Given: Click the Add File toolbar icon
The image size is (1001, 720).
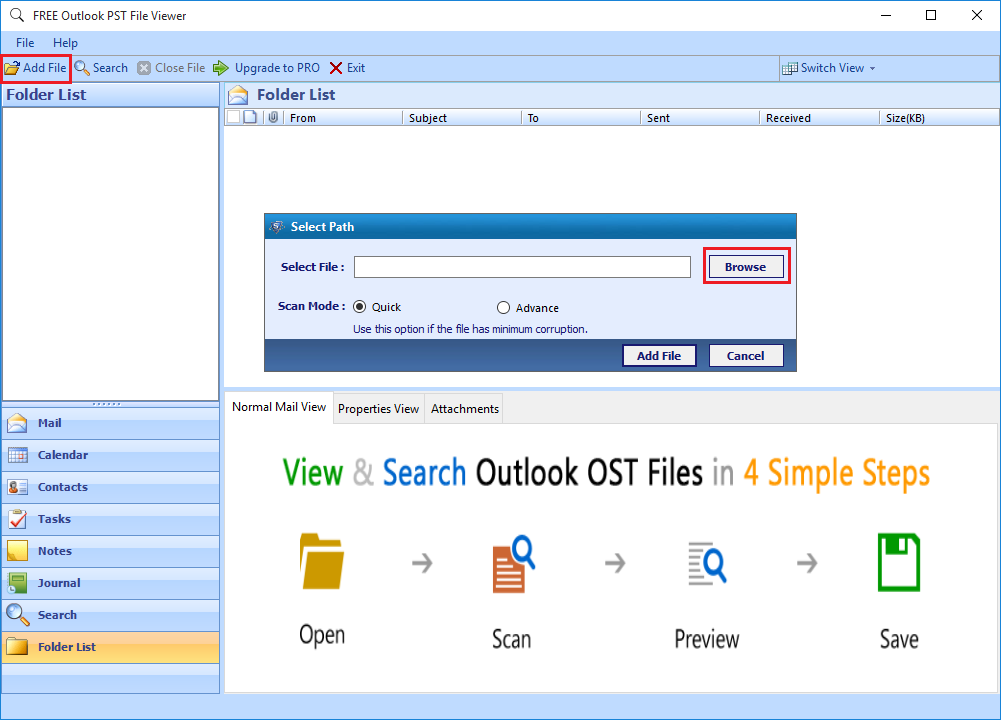Looking at the screenshot, I should (x=12, y=68).
